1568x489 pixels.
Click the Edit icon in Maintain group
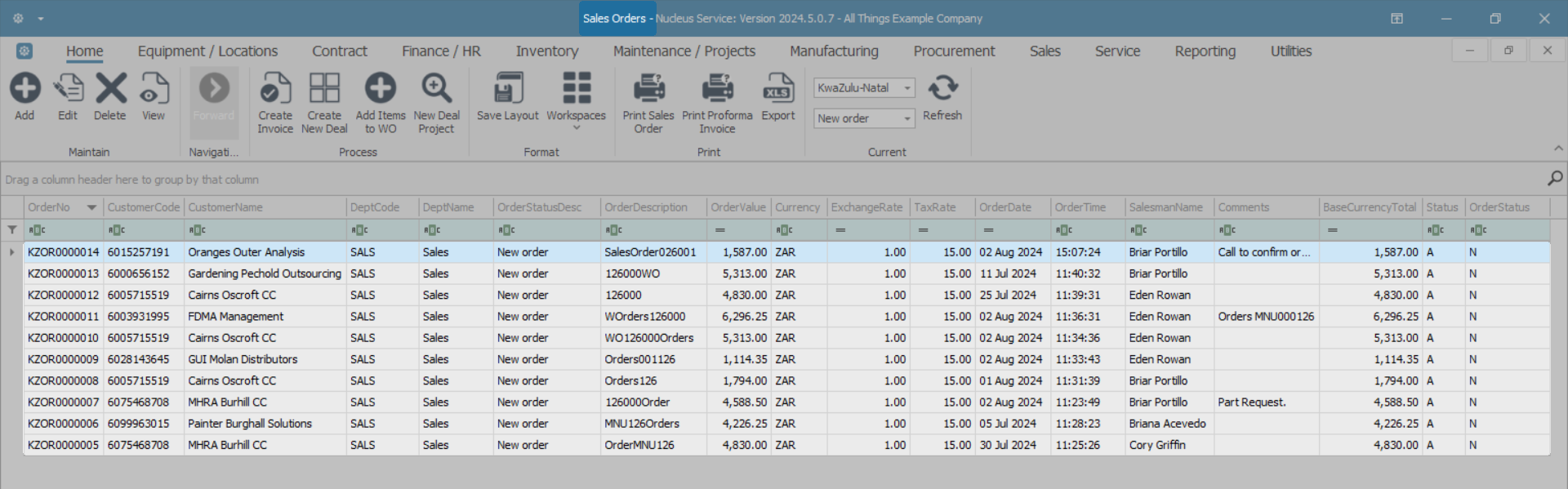tap(68, 89)
